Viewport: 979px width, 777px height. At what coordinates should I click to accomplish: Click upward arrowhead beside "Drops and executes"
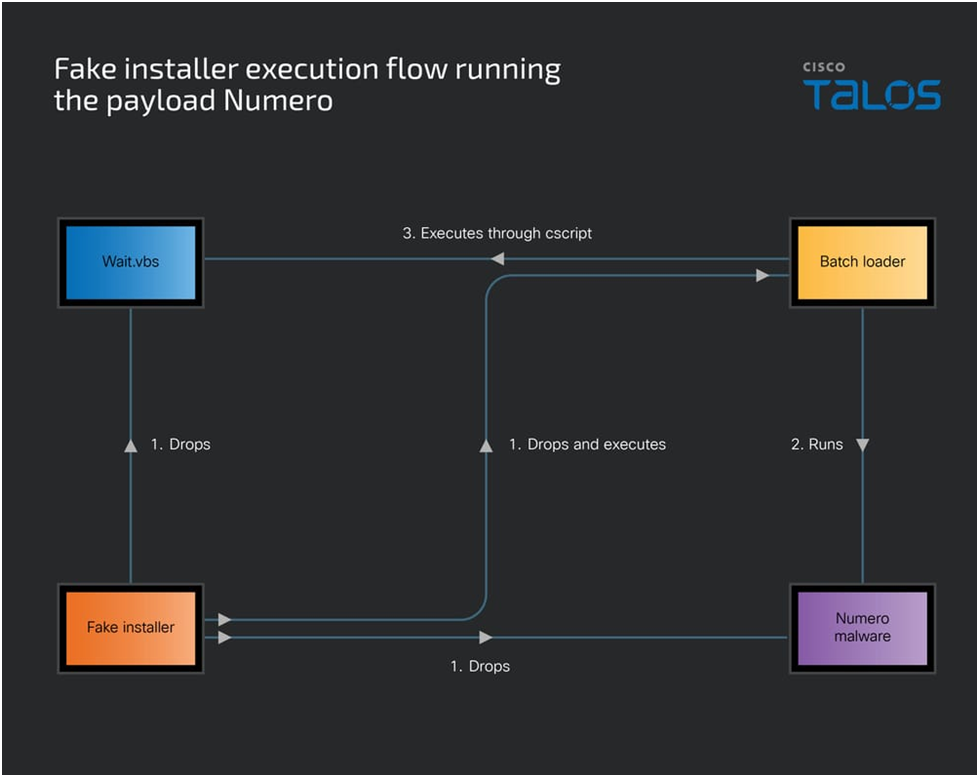coord(486,445)
